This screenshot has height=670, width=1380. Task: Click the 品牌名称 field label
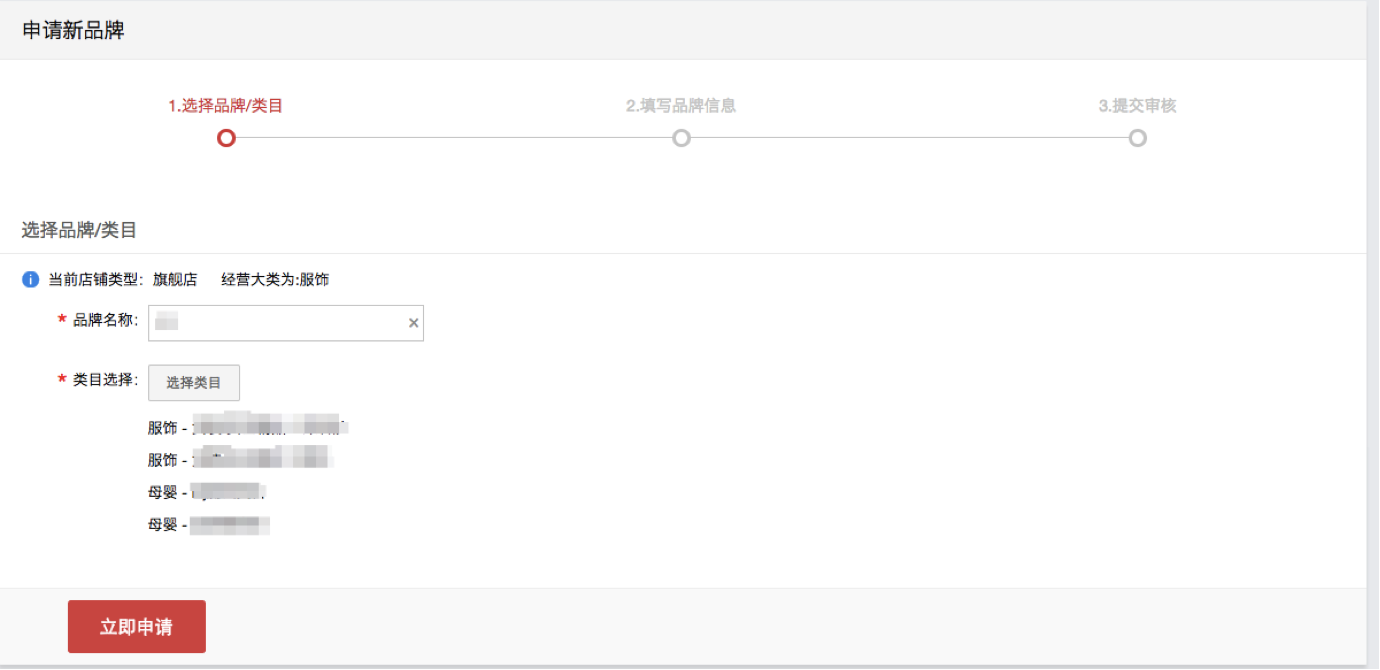click(105, 320)
